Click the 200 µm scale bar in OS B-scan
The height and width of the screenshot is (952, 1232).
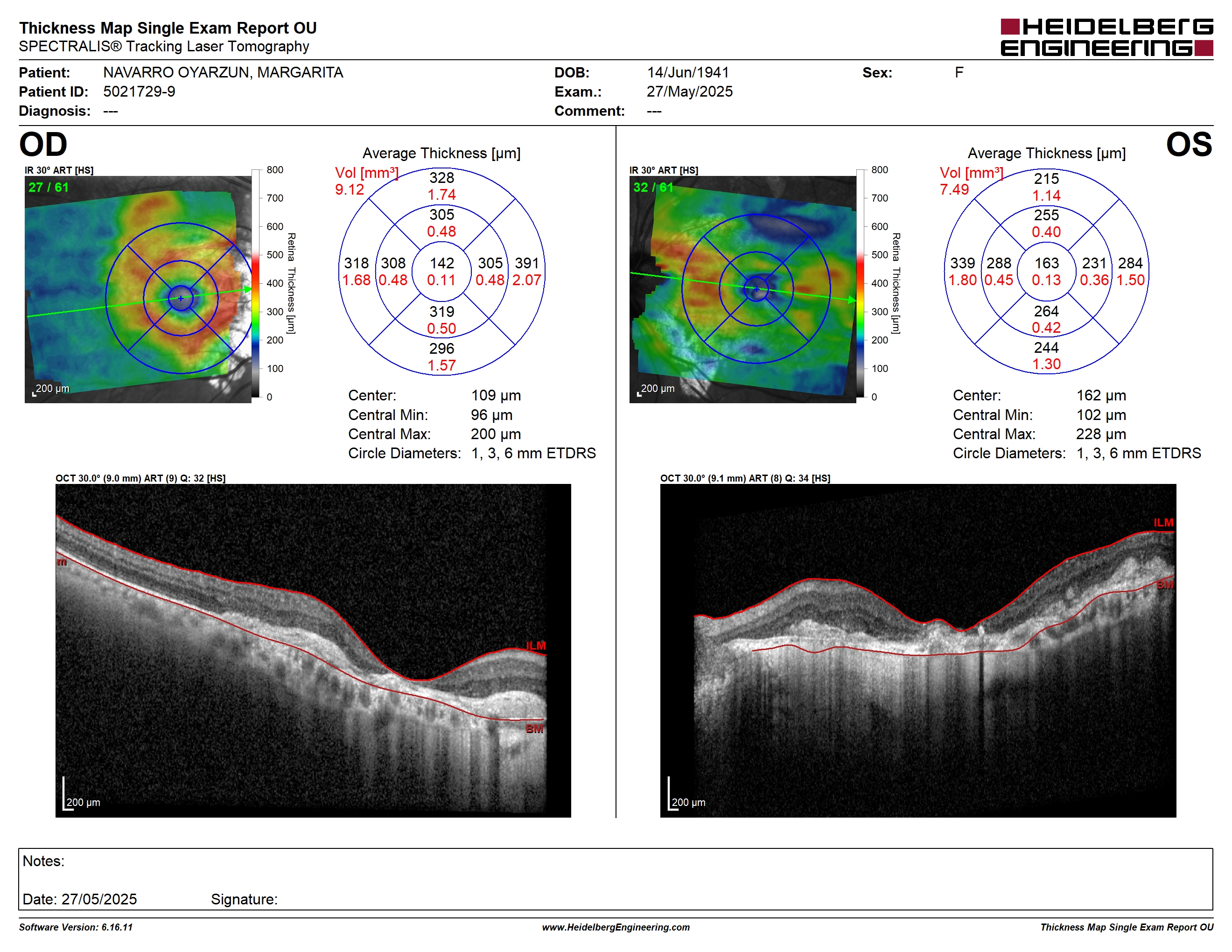click(x=686, y=794)
